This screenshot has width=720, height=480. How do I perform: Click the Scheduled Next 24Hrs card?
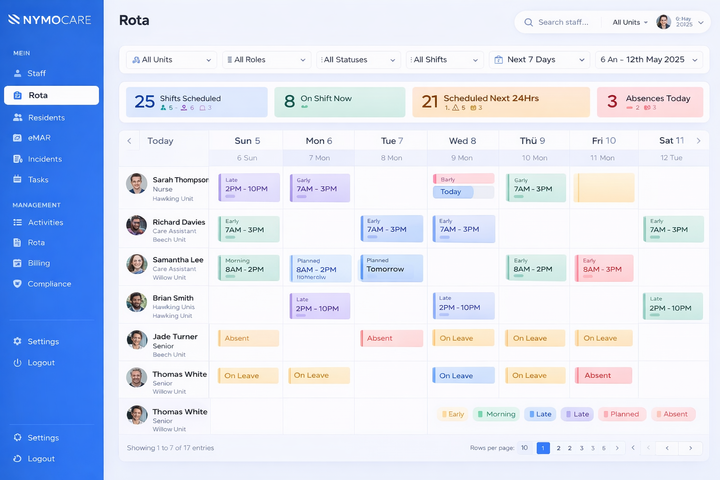[x=501, y=102]
